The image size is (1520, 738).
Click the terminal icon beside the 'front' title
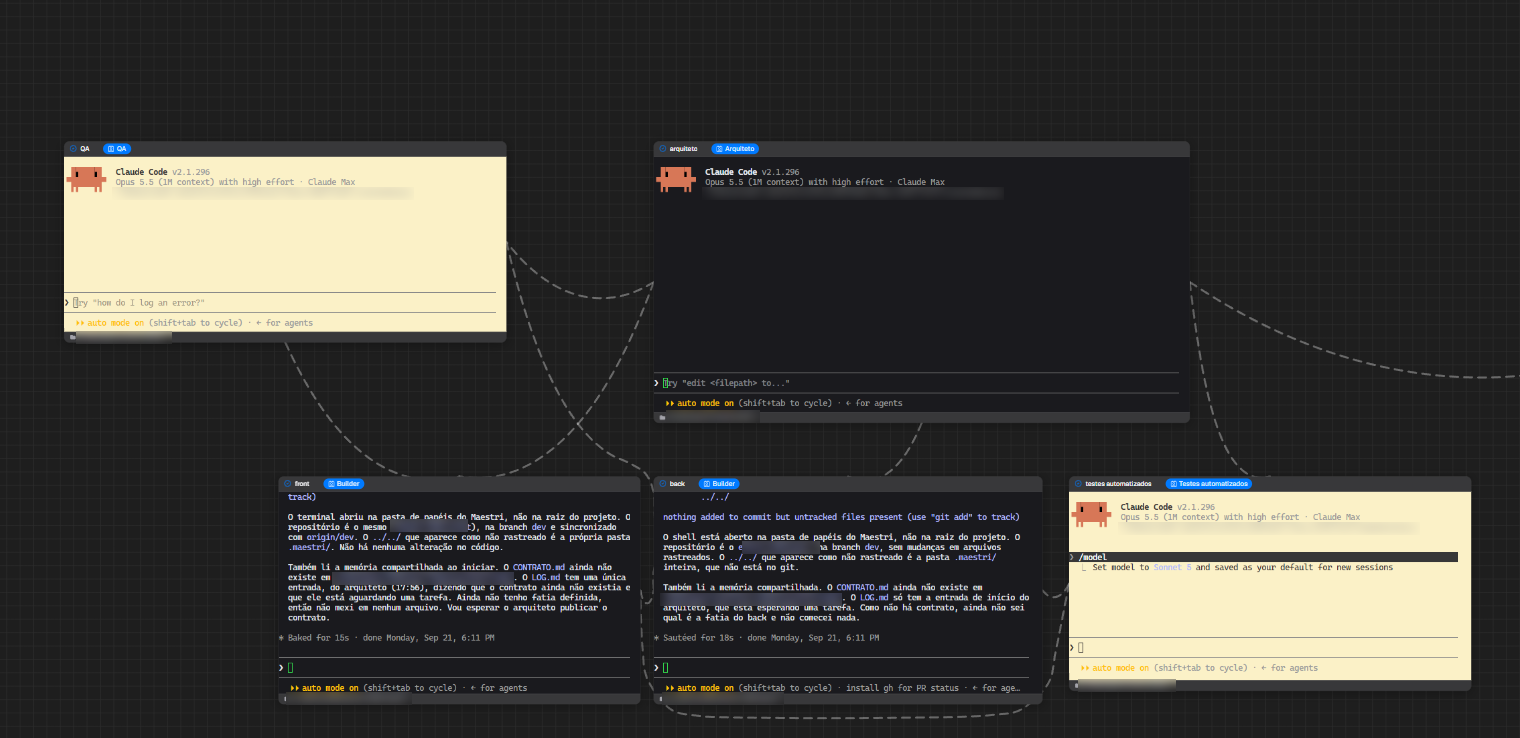tap(287, 483)
